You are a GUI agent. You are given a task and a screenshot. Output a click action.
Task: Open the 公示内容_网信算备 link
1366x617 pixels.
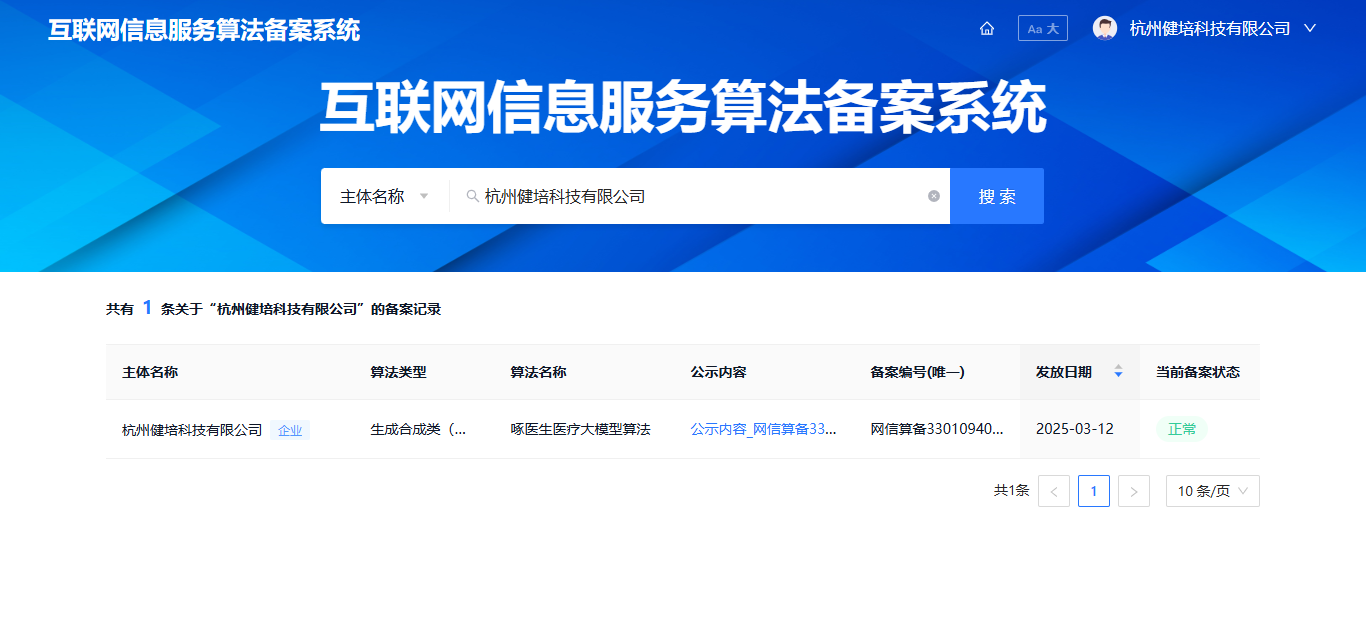click(x=763, y=429)
